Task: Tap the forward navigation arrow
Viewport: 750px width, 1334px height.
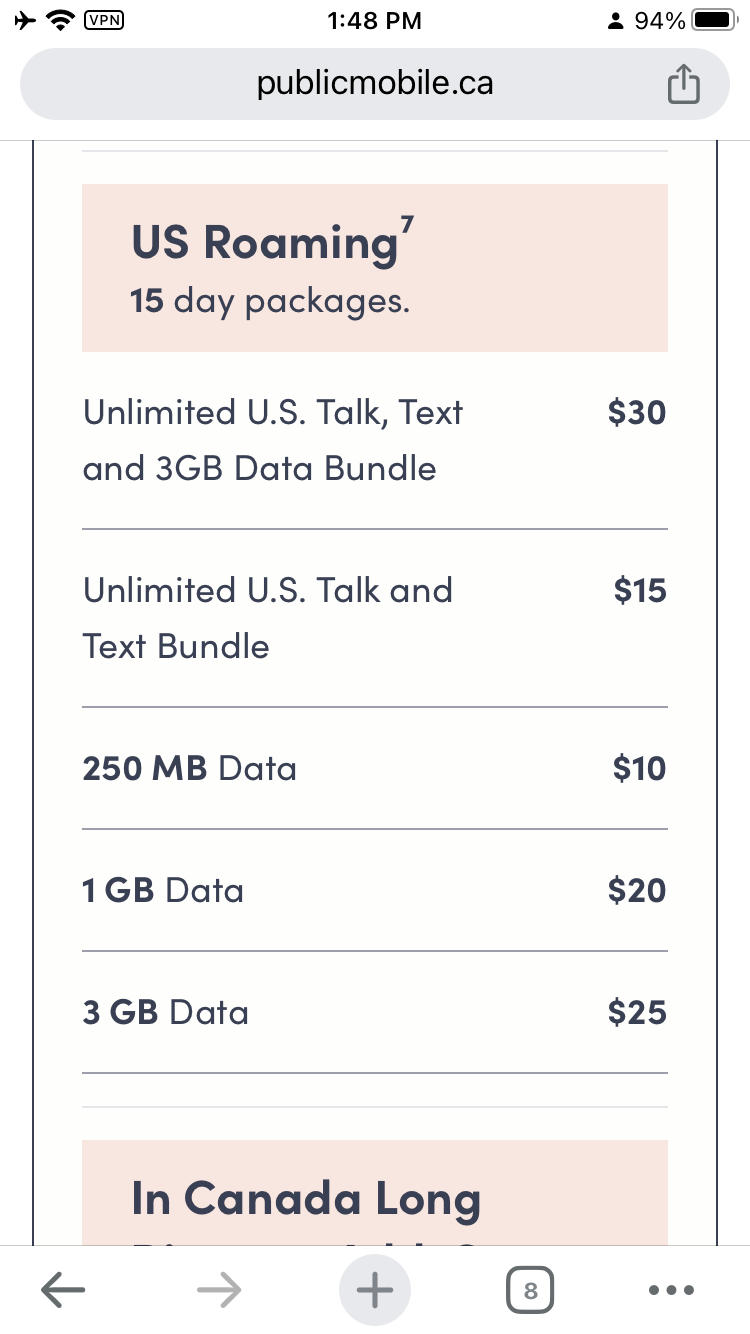Action: pos(218,1289)
